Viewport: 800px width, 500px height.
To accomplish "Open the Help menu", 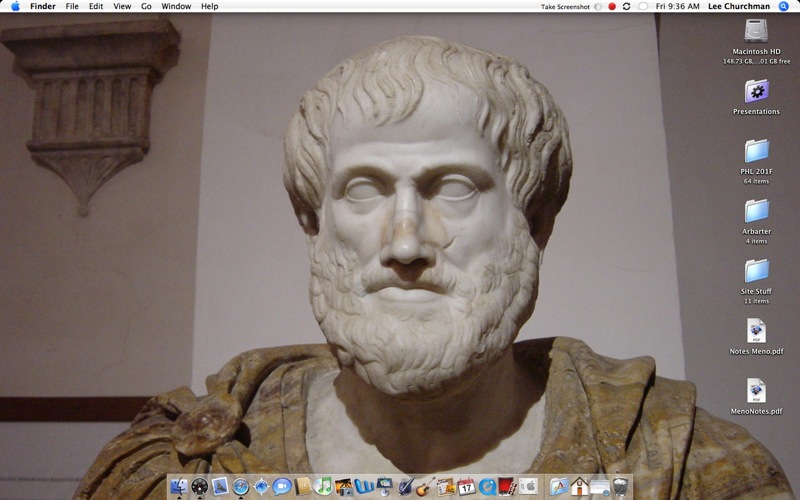I will [209, 6].
